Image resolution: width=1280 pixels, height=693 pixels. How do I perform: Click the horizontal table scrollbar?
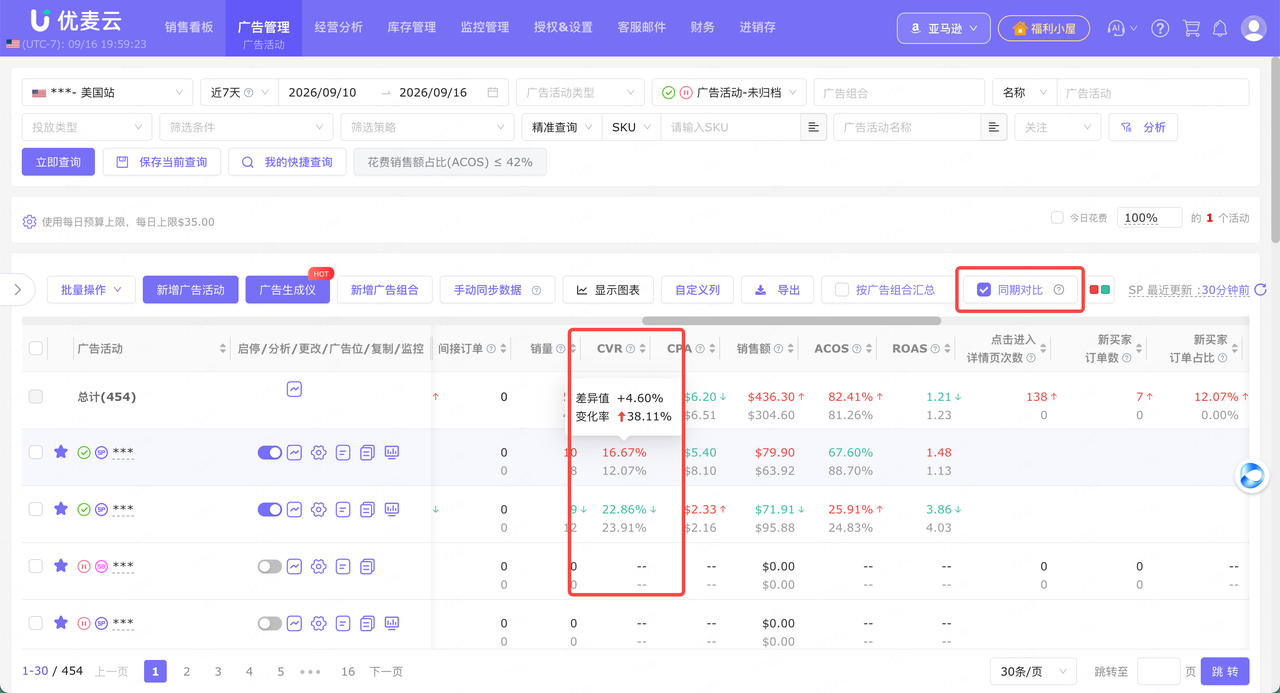791,321
